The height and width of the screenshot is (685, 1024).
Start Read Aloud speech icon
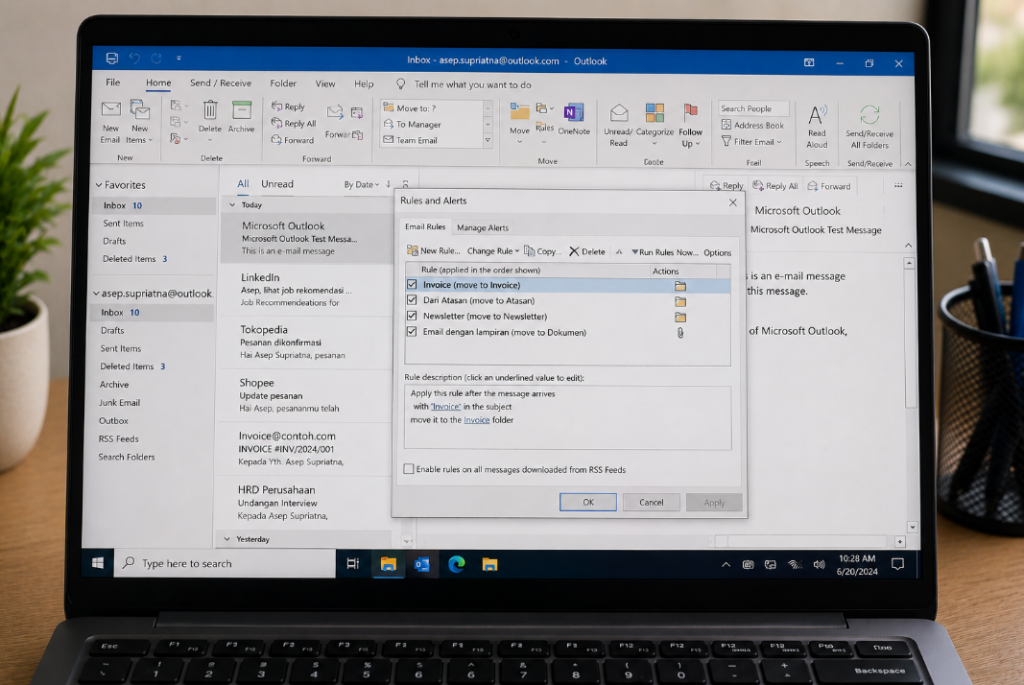coord(816,115)
